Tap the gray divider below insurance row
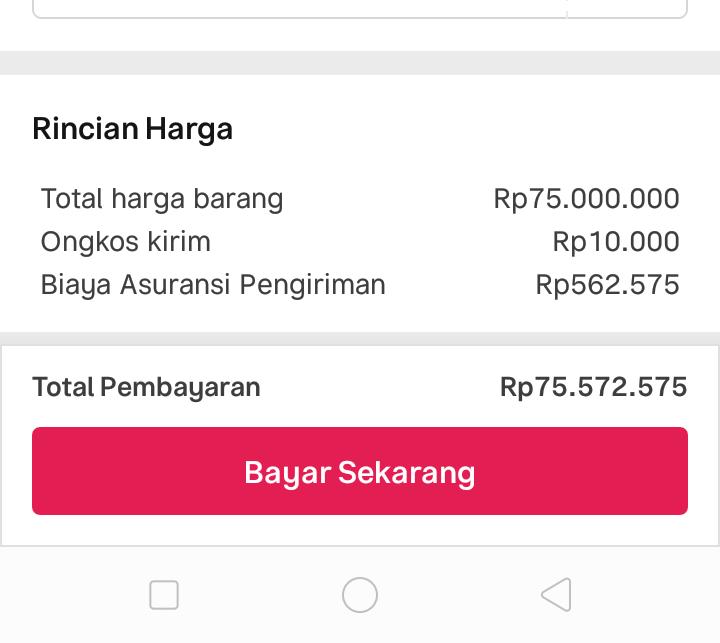 pyautogui.click(x=360, y=339)
